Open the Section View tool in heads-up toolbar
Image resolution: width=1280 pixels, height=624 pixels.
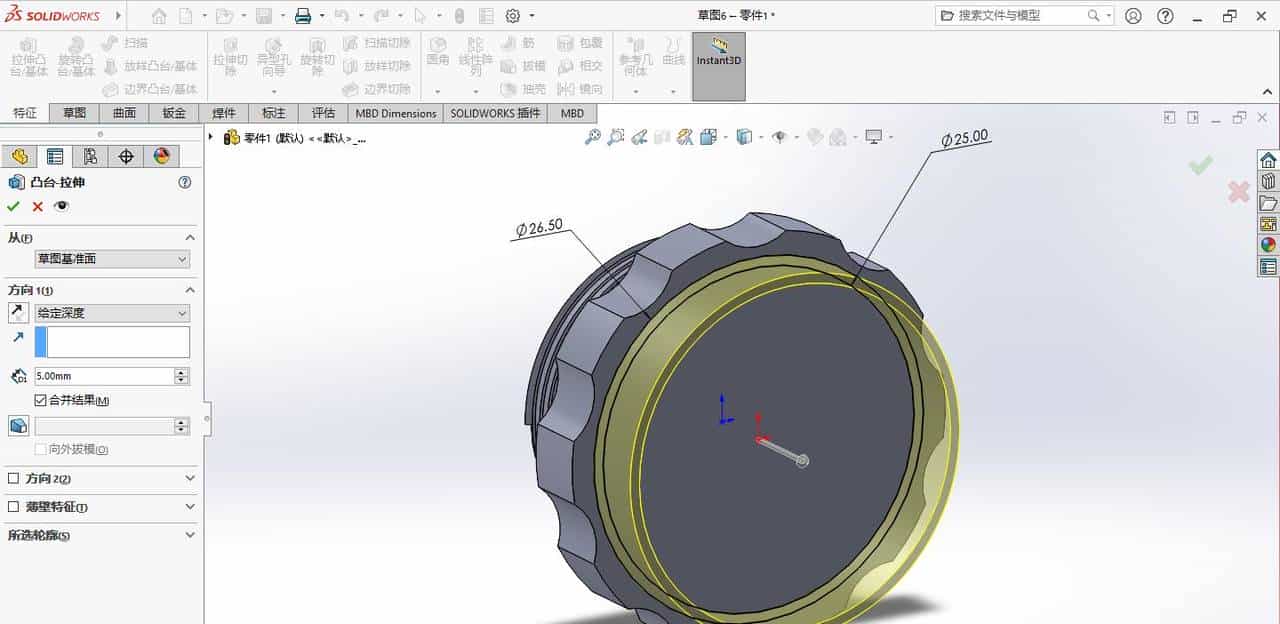point(683,136)
